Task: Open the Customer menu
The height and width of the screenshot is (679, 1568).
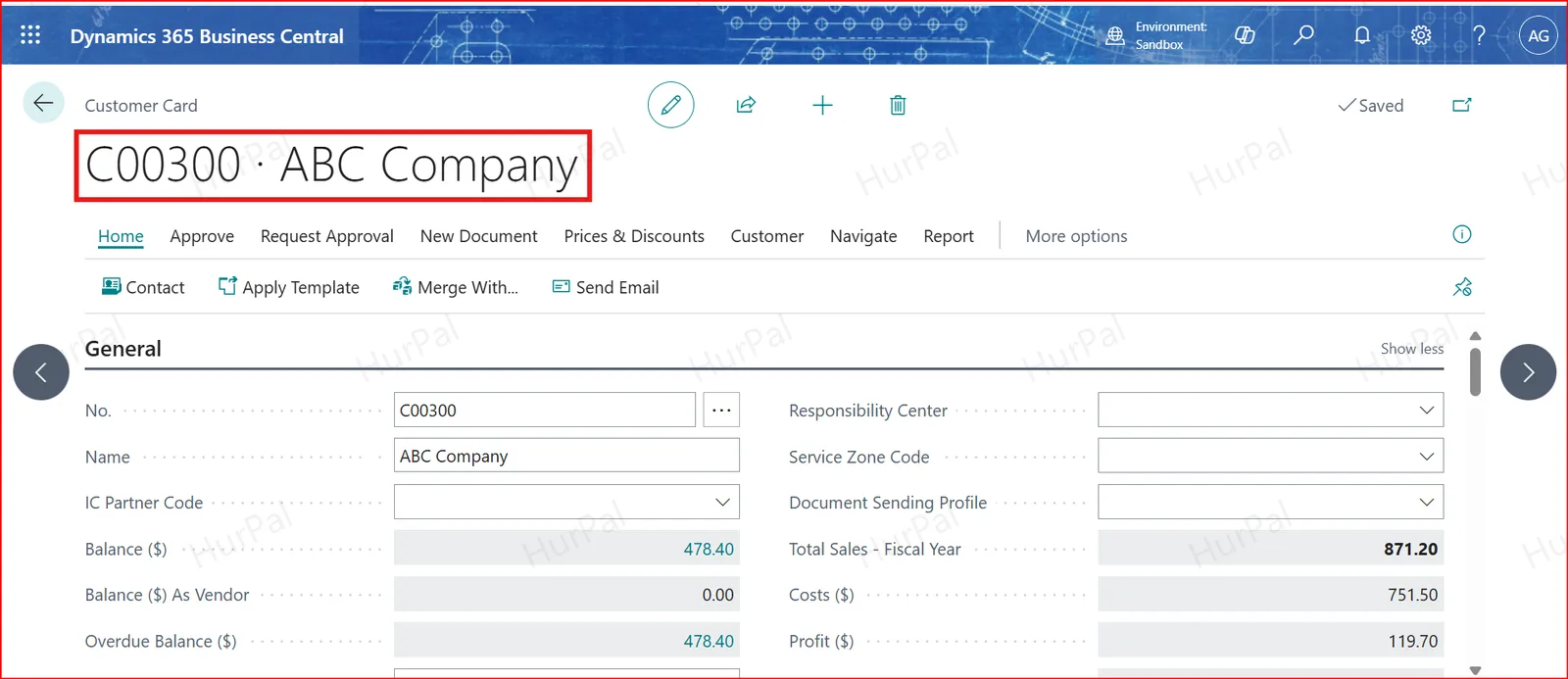Action: point(767,236)
